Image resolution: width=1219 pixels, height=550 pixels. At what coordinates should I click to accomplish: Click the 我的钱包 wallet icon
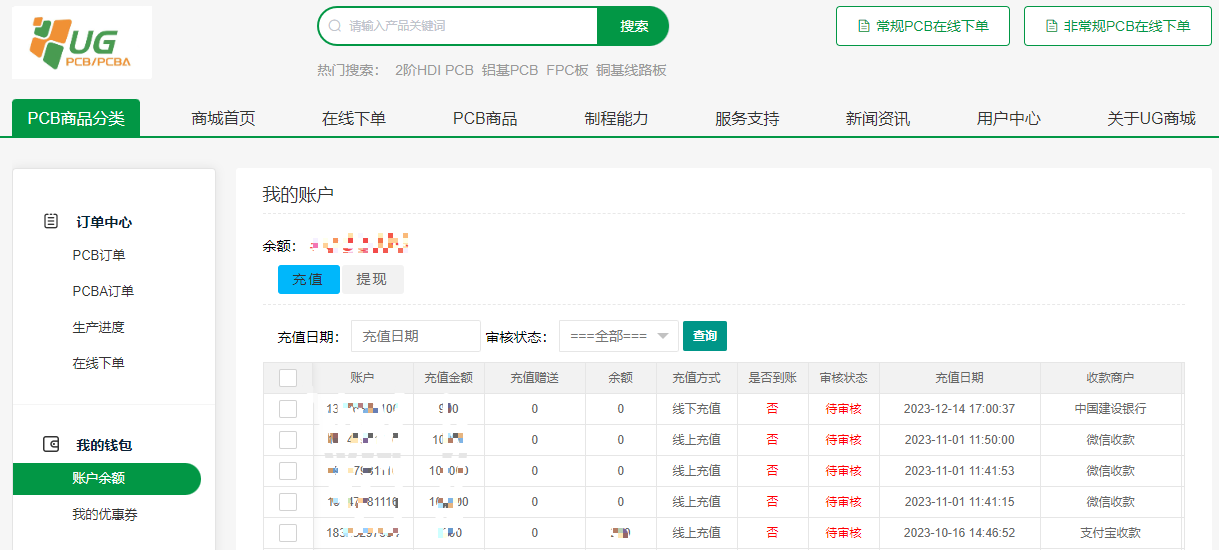coord(51,444)
